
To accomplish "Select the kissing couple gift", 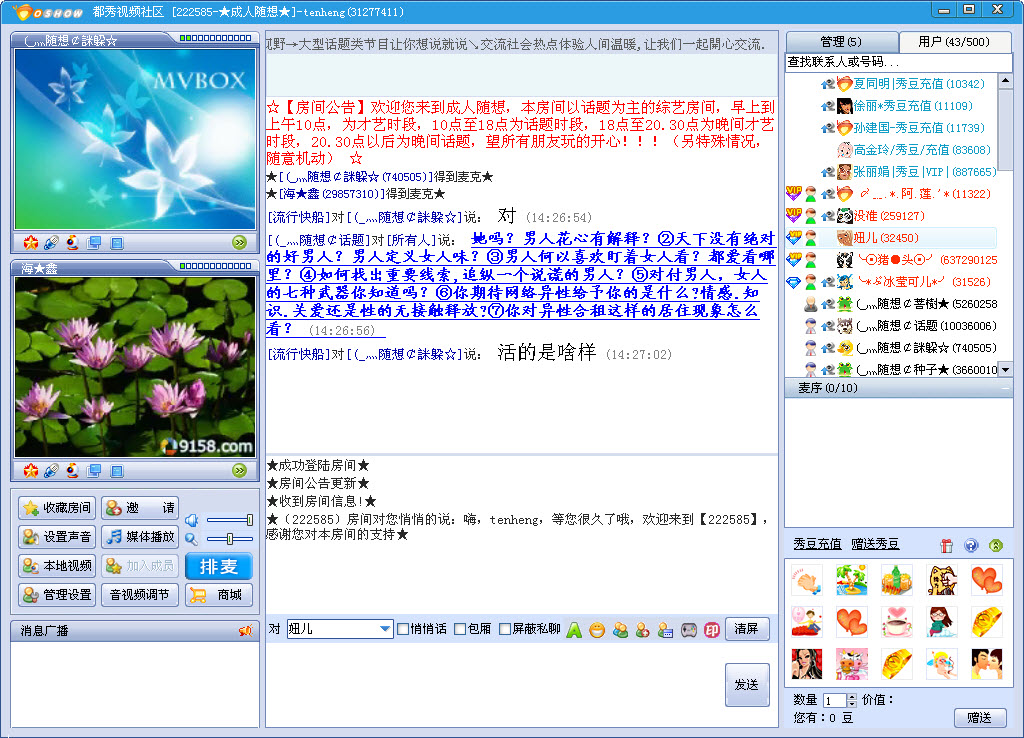I will click(x=987, y=664).
